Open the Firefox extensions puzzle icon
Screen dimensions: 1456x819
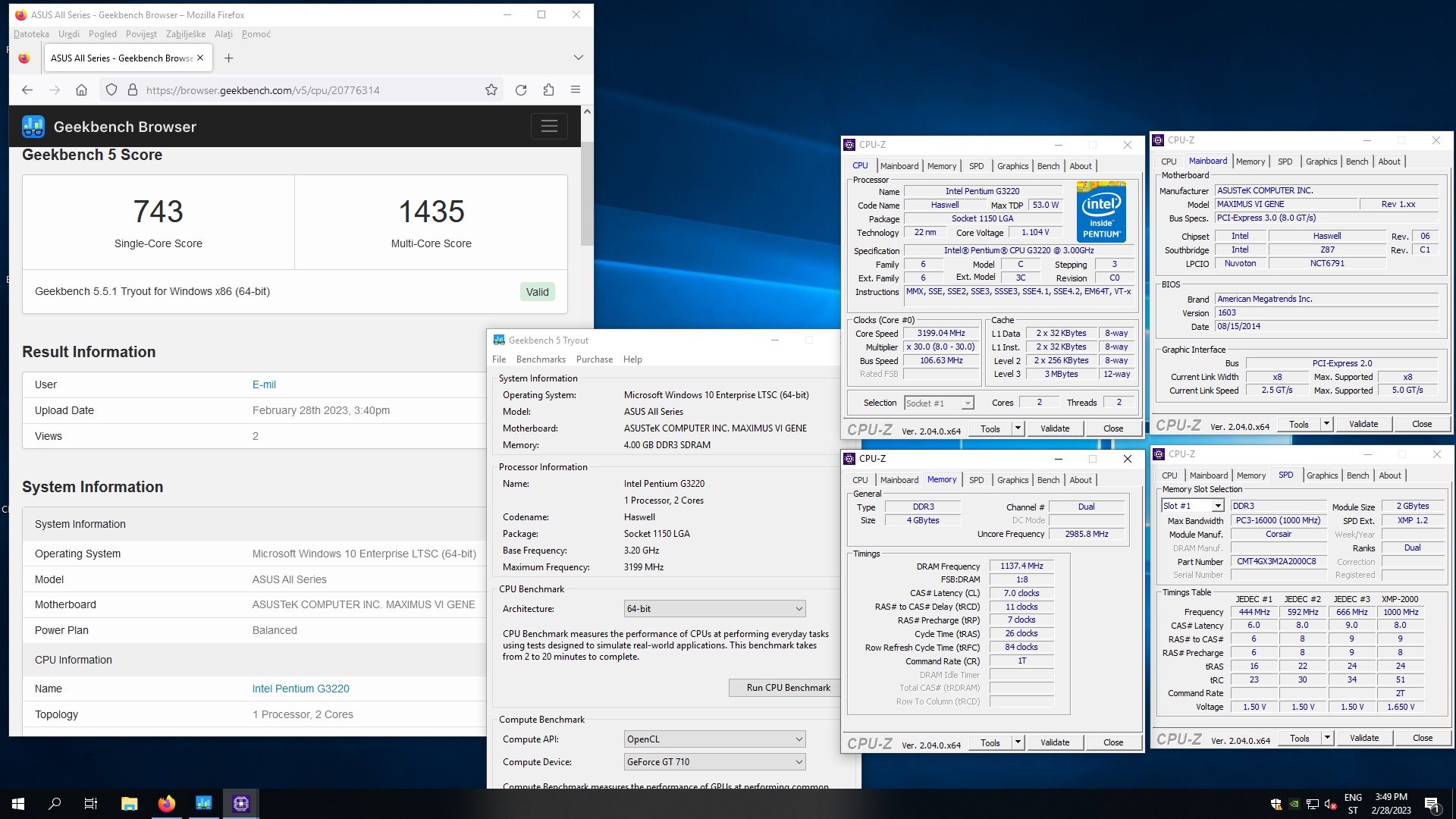tap(548, 89)
